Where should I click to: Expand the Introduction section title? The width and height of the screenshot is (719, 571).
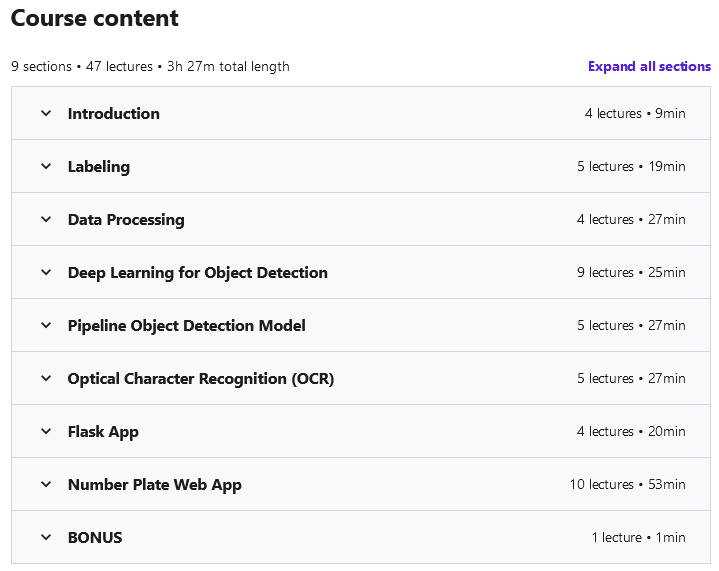(x=114, y=114)
